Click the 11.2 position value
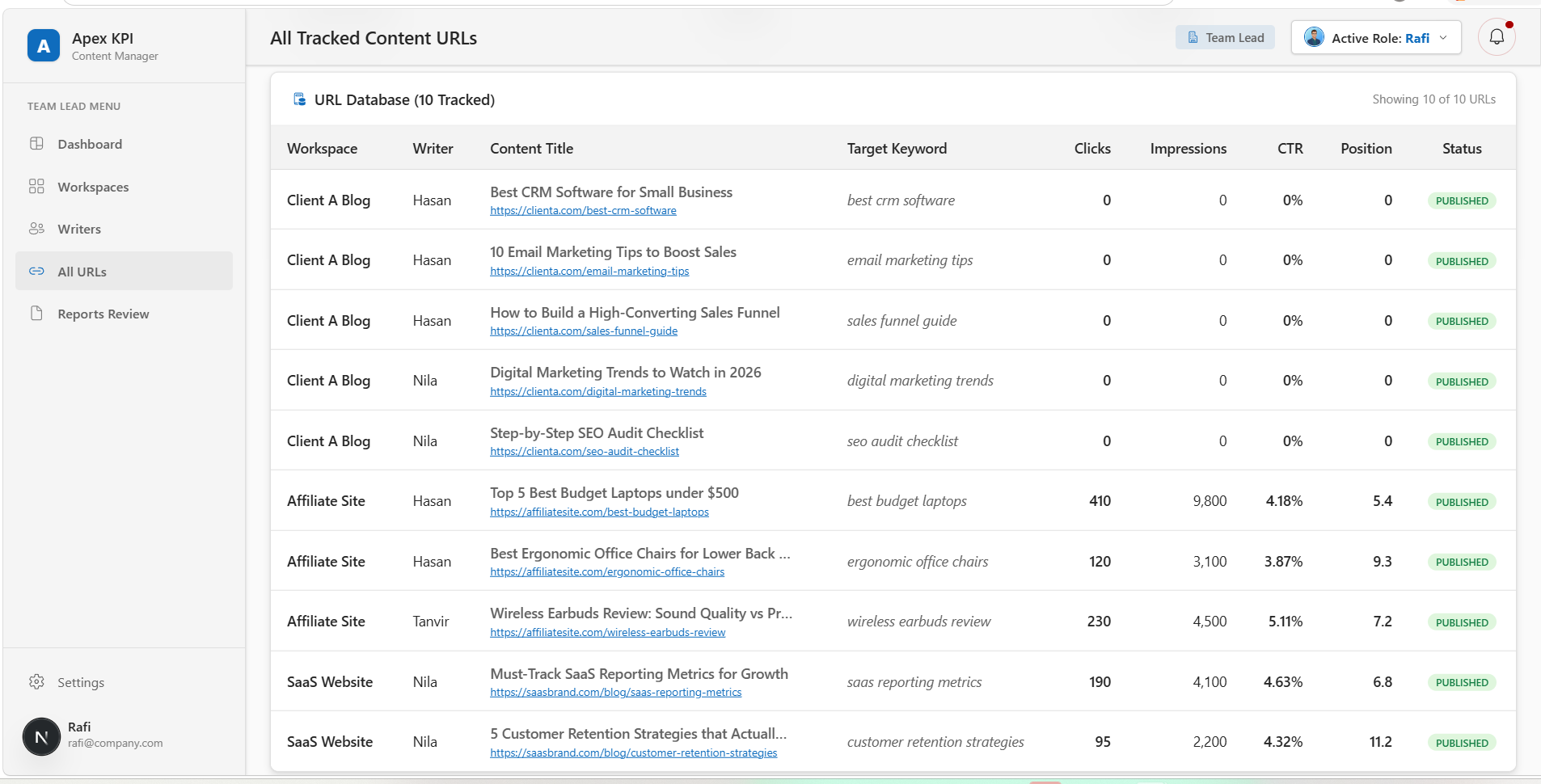 click(1380, 742)
